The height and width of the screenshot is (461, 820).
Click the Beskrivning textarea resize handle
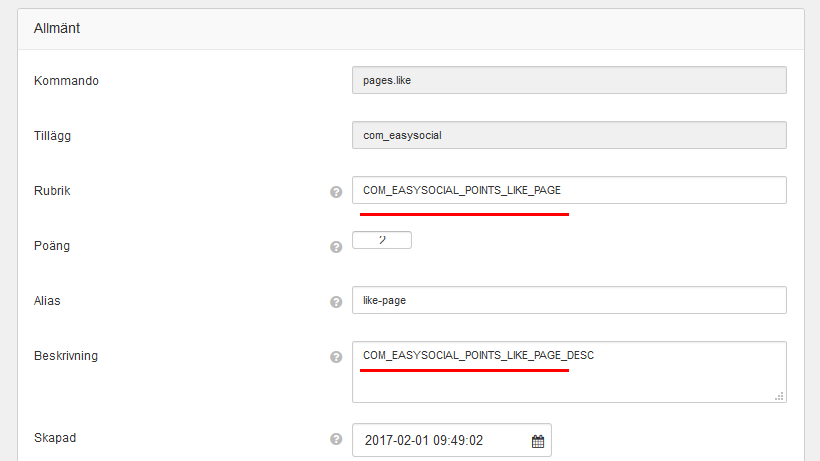click(779, 396)
